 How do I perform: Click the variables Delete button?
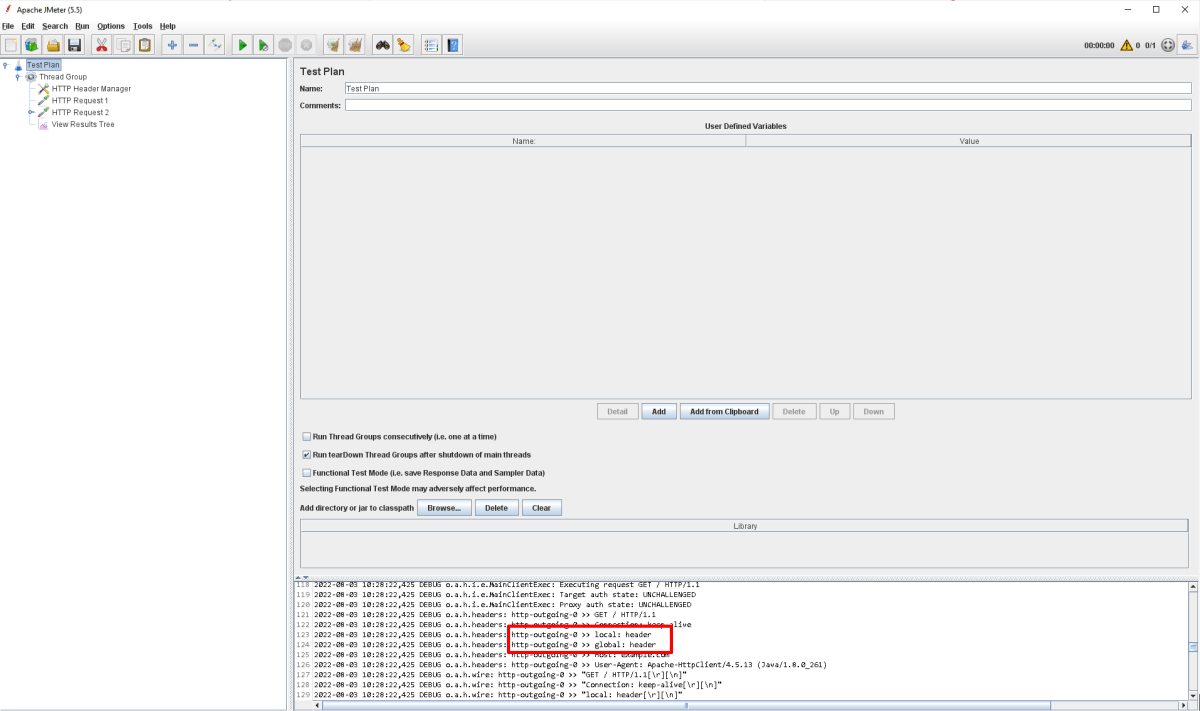pos(794,411)
